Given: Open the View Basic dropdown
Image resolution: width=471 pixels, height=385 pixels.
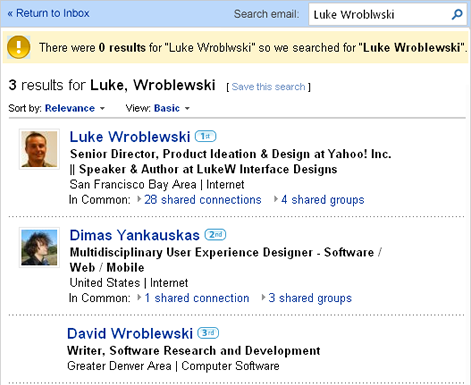Looking at the screenshot, I should 172,108.
